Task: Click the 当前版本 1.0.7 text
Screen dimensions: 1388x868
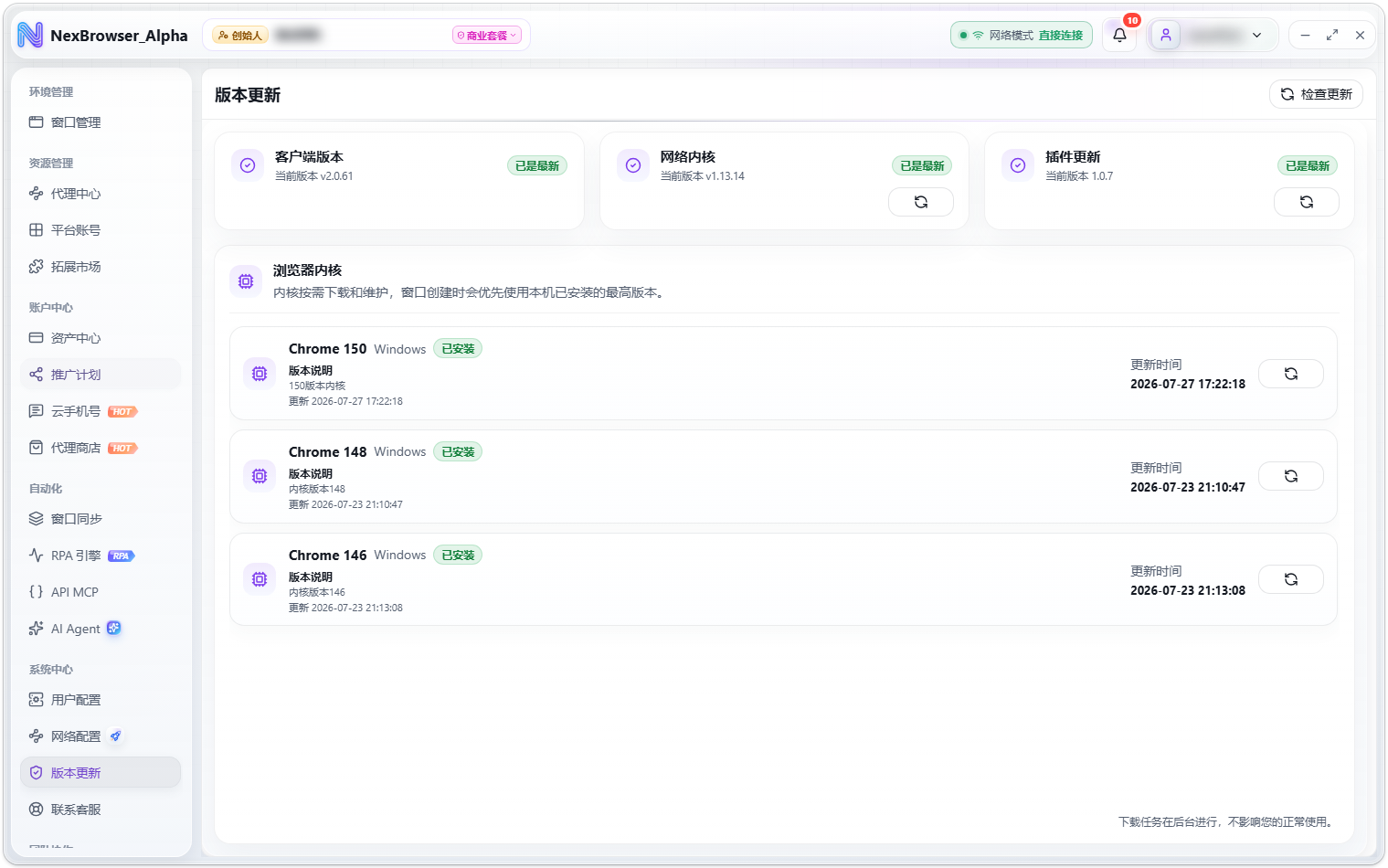Action: [x=1079, y=176]
